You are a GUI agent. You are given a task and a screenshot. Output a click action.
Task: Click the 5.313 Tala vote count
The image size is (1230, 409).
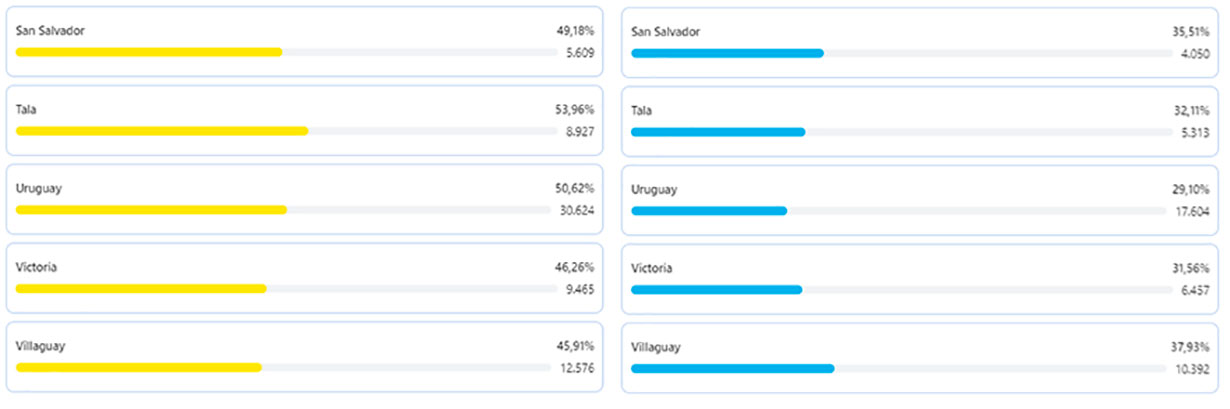(1194, 131)
